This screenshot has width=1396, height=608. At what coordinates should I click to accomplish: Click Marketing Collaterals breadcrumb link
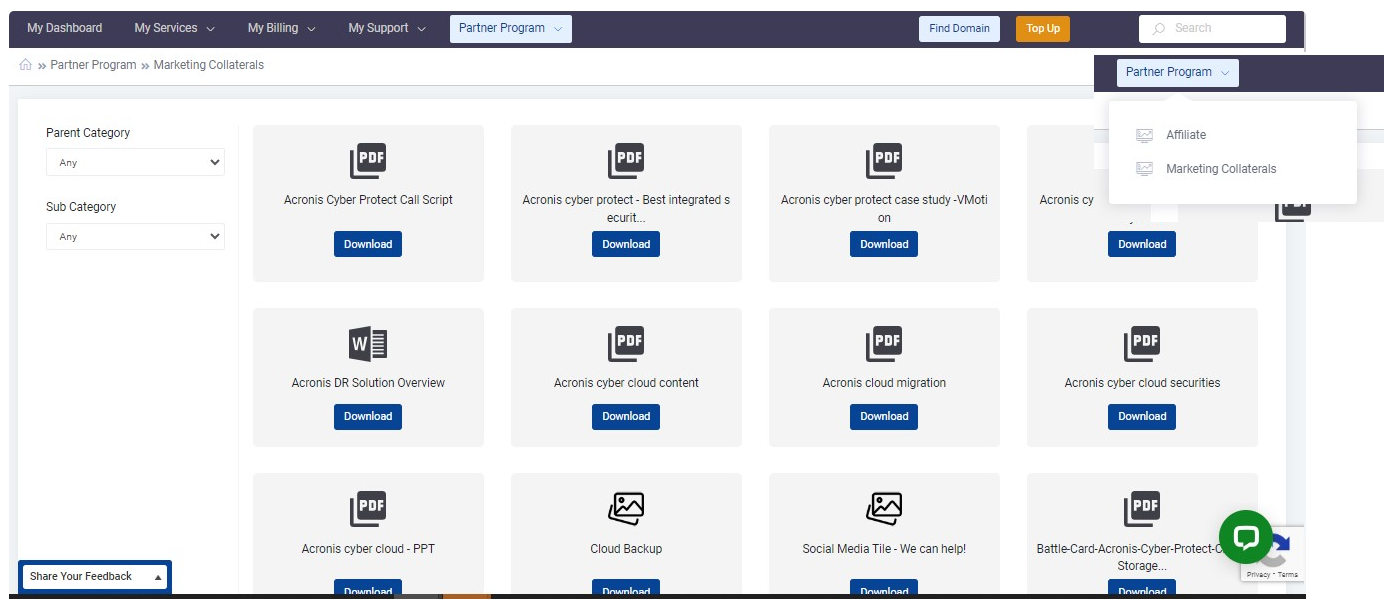pyautogui.click(x=209, y=65)
